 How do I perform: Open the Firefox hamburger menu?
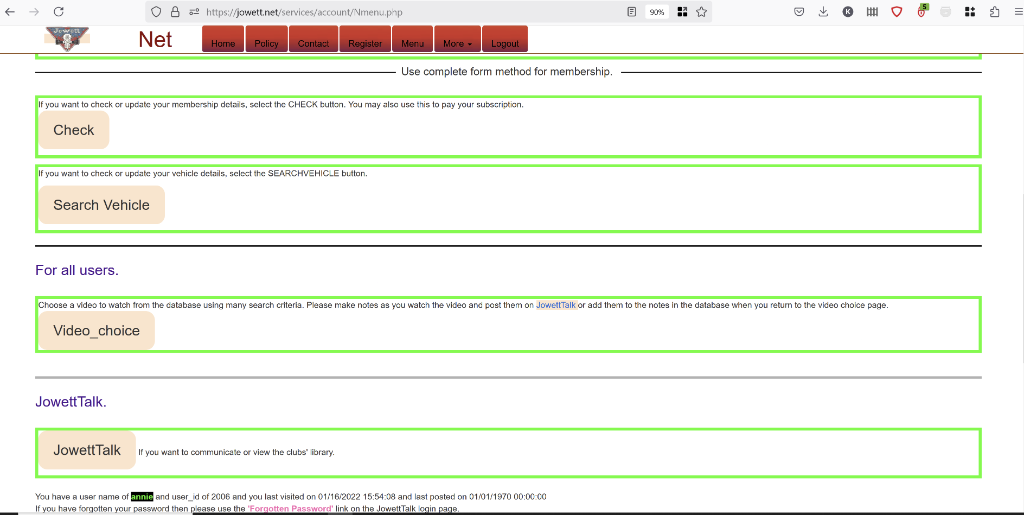pos(1018,12)
